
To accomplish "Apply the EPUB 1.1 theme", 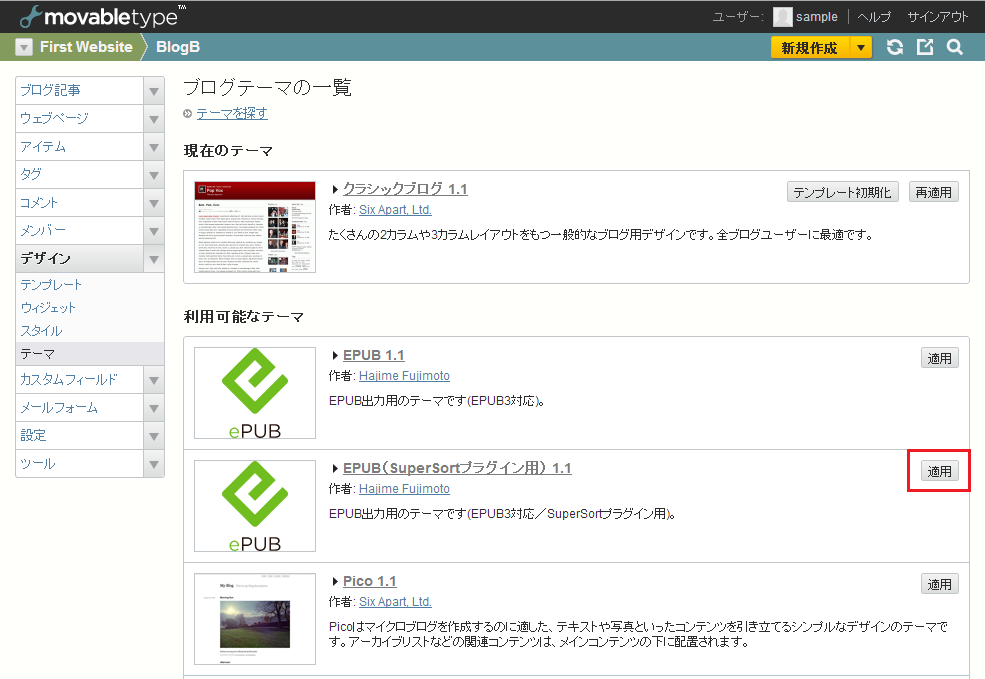I will click(940, 358).
